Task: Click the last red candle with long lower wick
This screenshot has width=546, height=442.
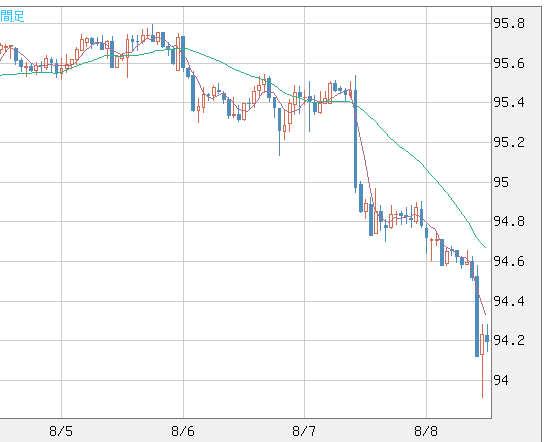Action: [x=482, y=360]
